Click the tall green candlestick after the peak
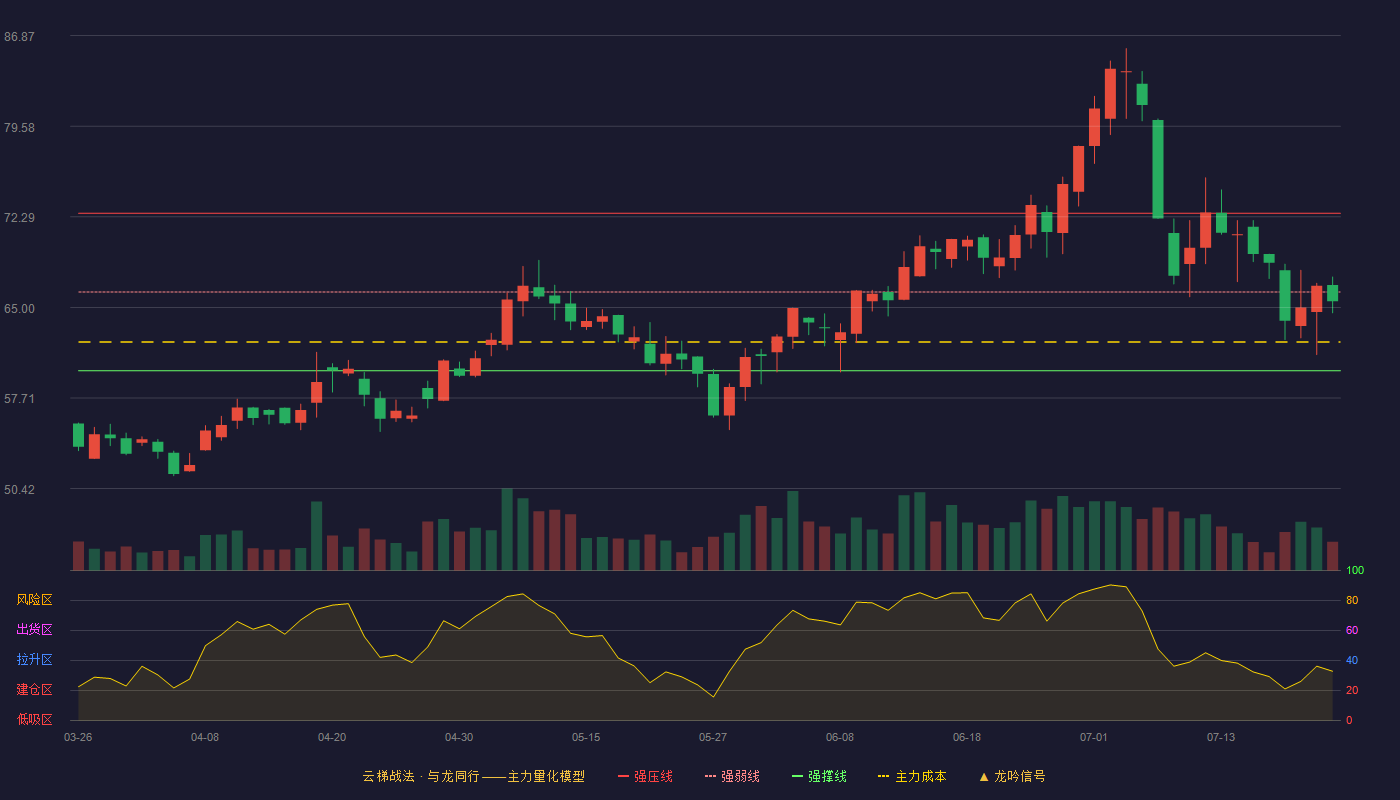 (x=1158, y=169)
